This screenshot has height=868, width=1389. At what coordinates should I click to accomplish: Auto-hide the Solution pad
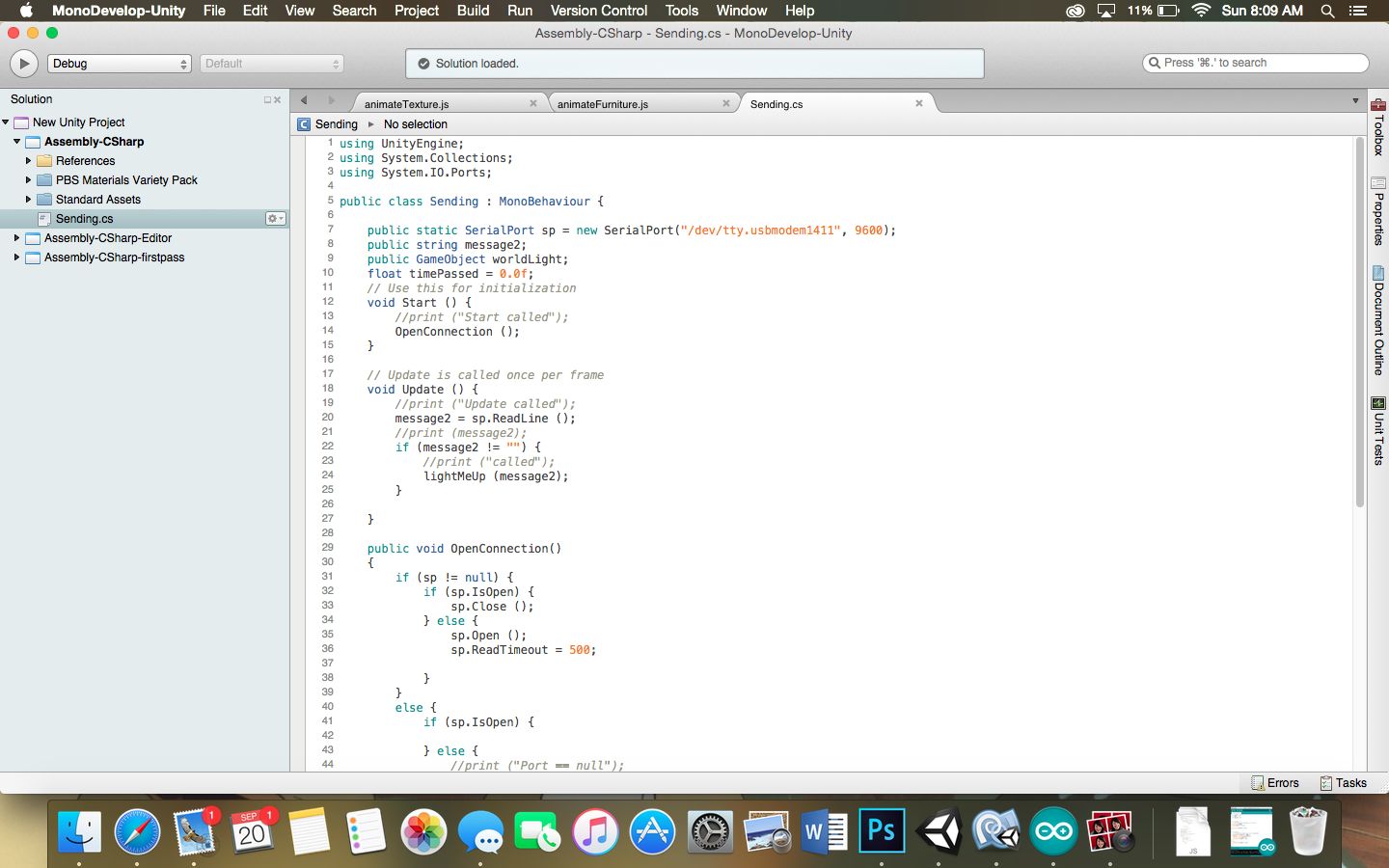tap(267, 99)
